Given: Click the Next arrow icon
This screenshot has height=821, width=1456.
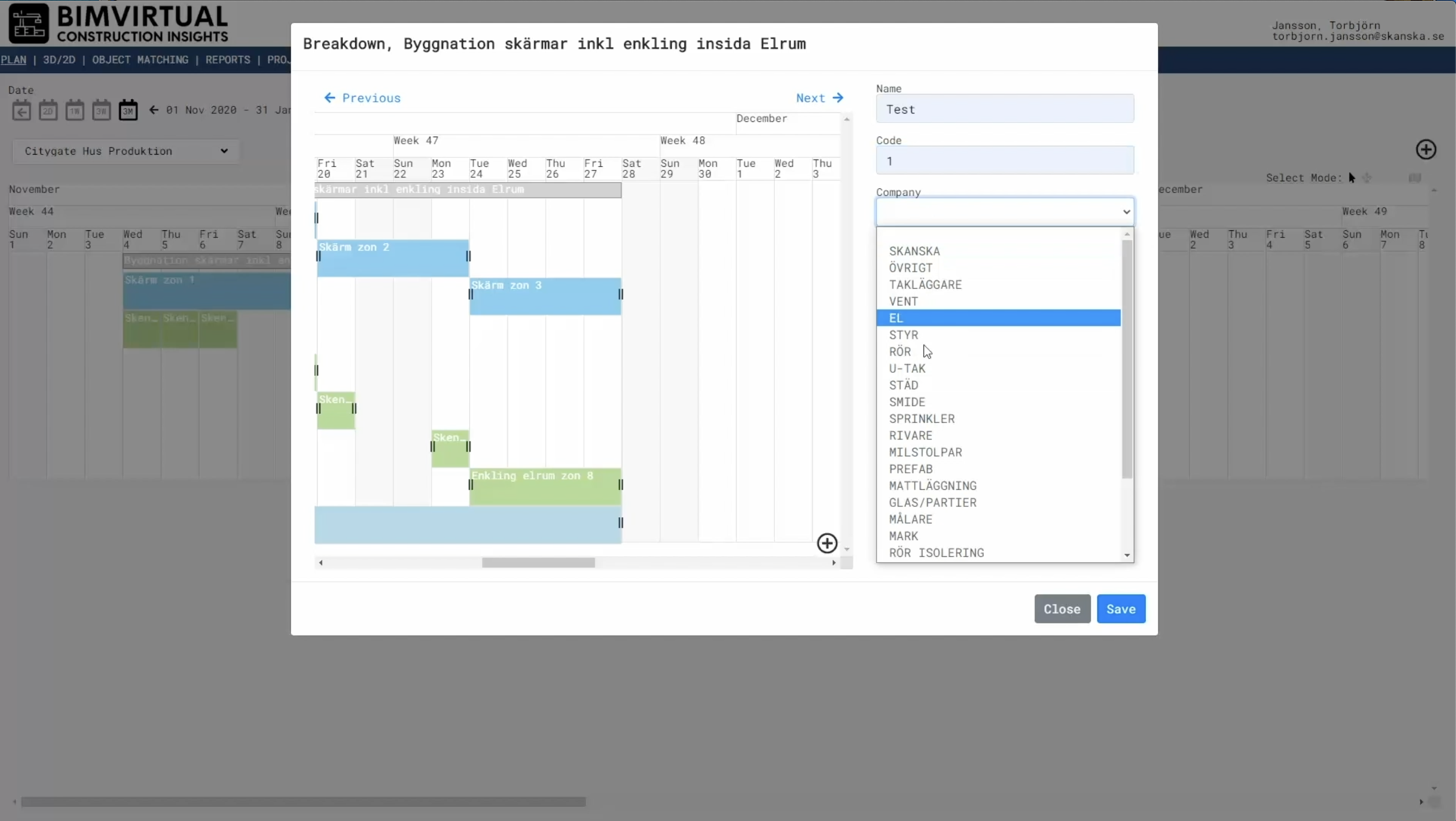Looking at the screenshot, I should point(838,98).
